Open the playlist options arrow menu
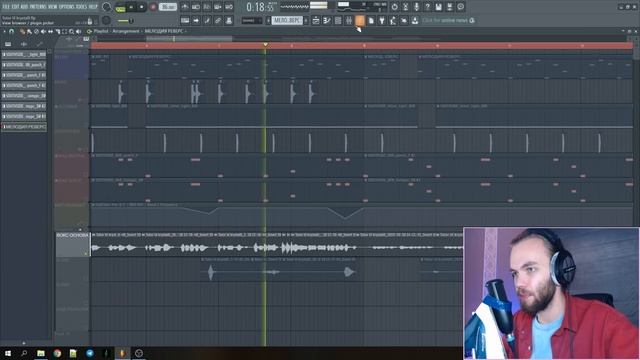 point(4,31)
